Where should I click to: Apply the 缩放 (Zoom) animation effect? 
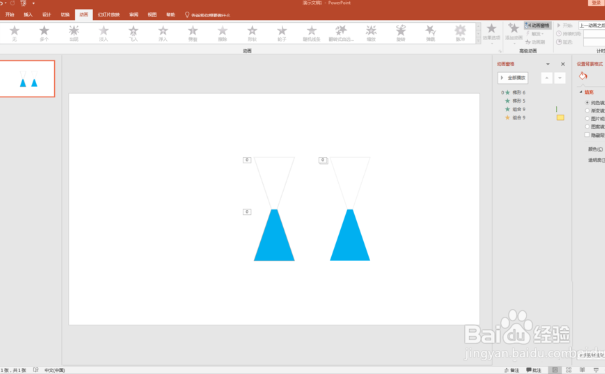pyautogui.click(x=371, y=34)
